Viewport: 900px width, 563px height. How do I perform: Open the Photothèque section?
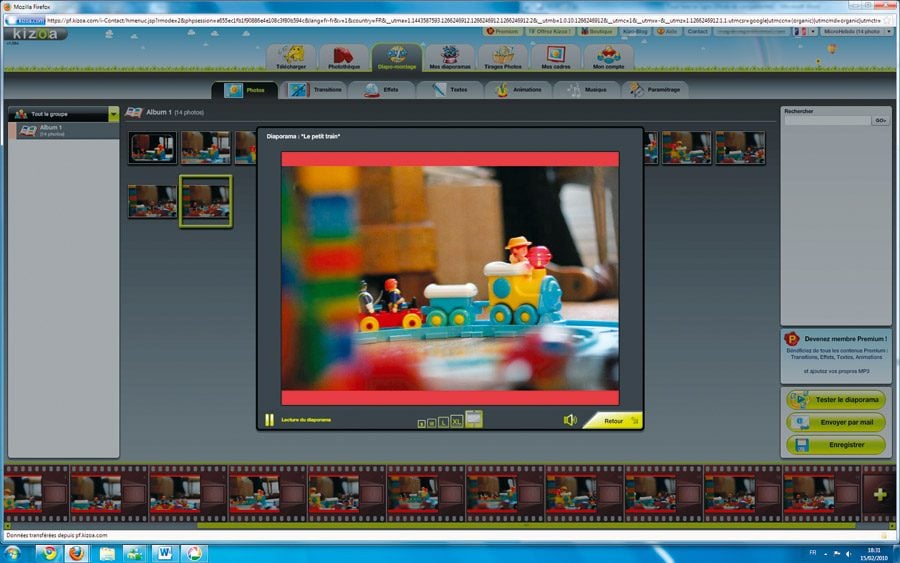(344, 58)
